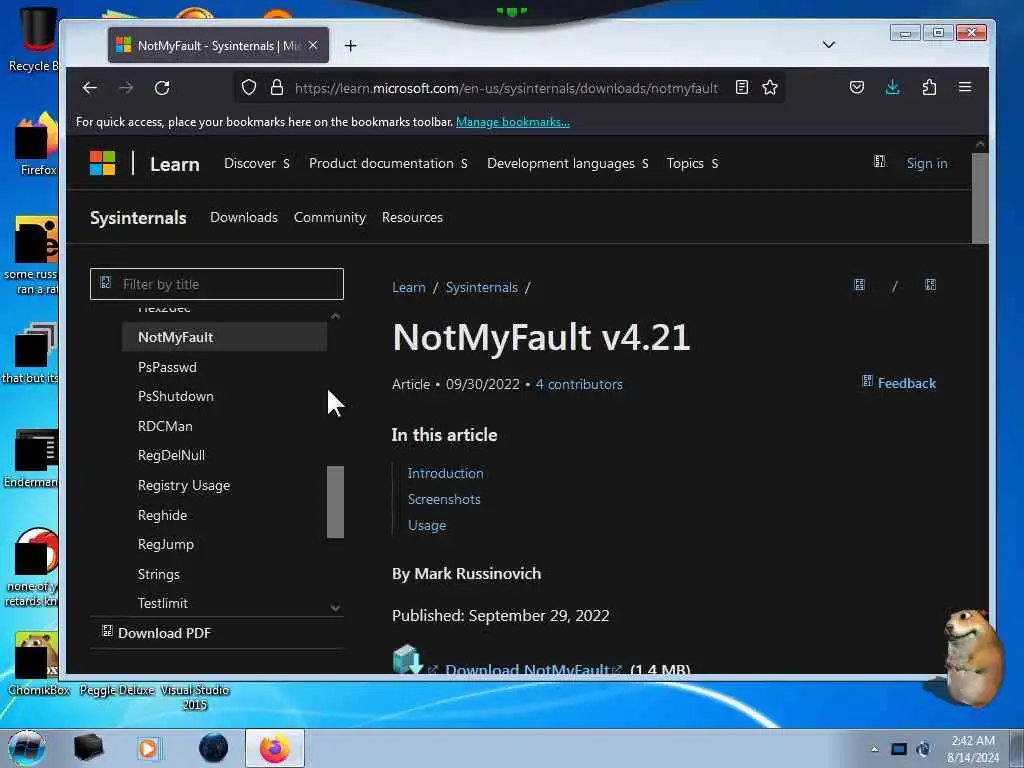Click the Download PDF button
Viewport: 1024px width, 768px height.
(x=157, y=632)
